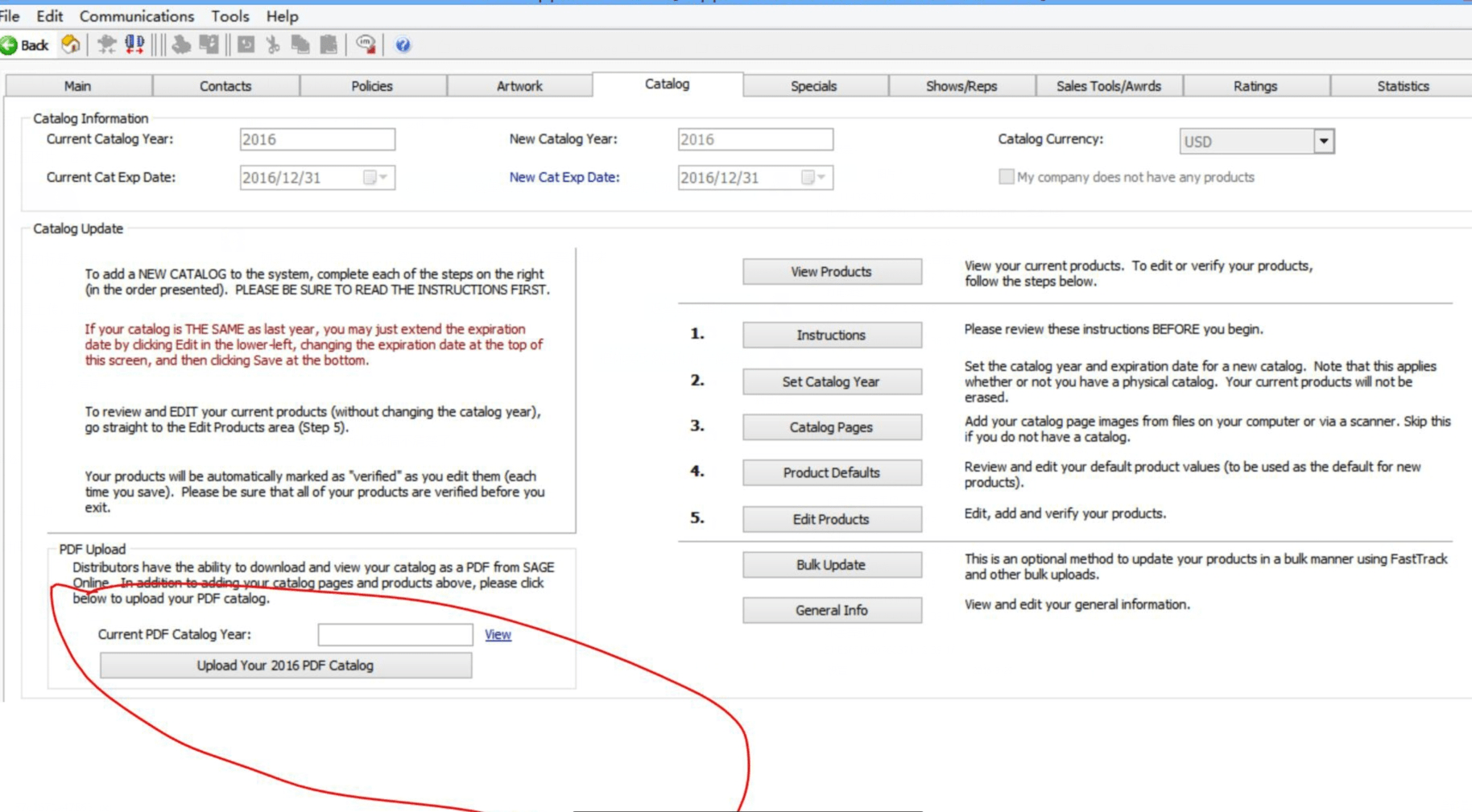This screenshot has height=812, width=1472.
Task: Open the New Cat Exp Date picker
Action: tap(813, 177)
